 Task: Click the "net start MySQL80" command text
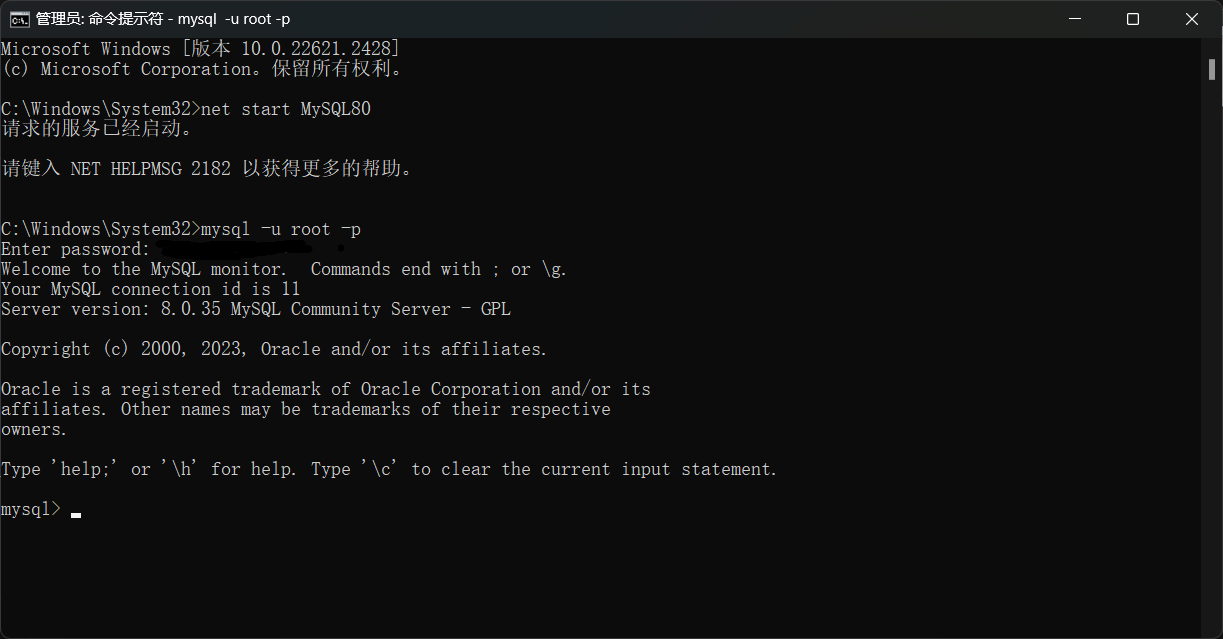(286, 109)
